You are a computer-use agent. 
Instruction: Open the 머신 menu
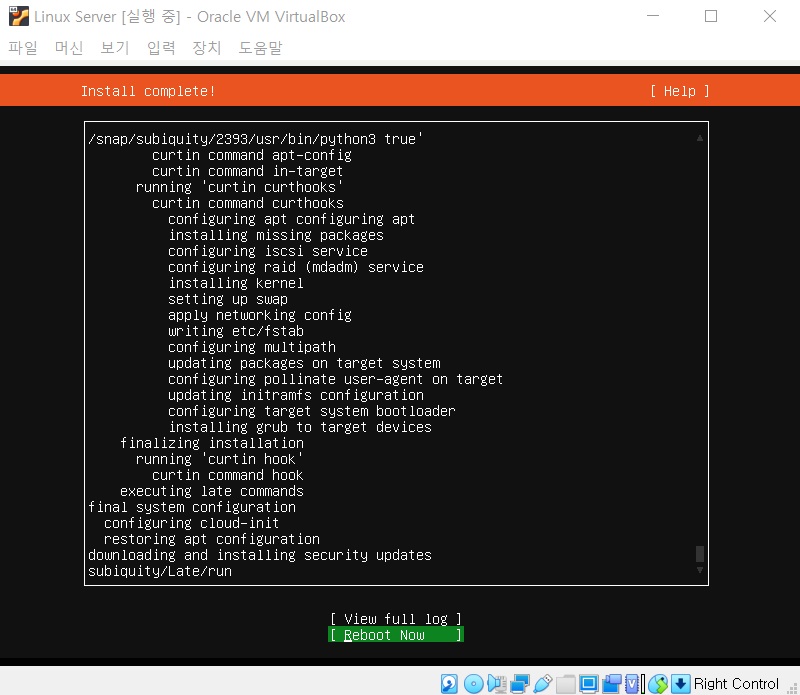click(x=69, y=48)
